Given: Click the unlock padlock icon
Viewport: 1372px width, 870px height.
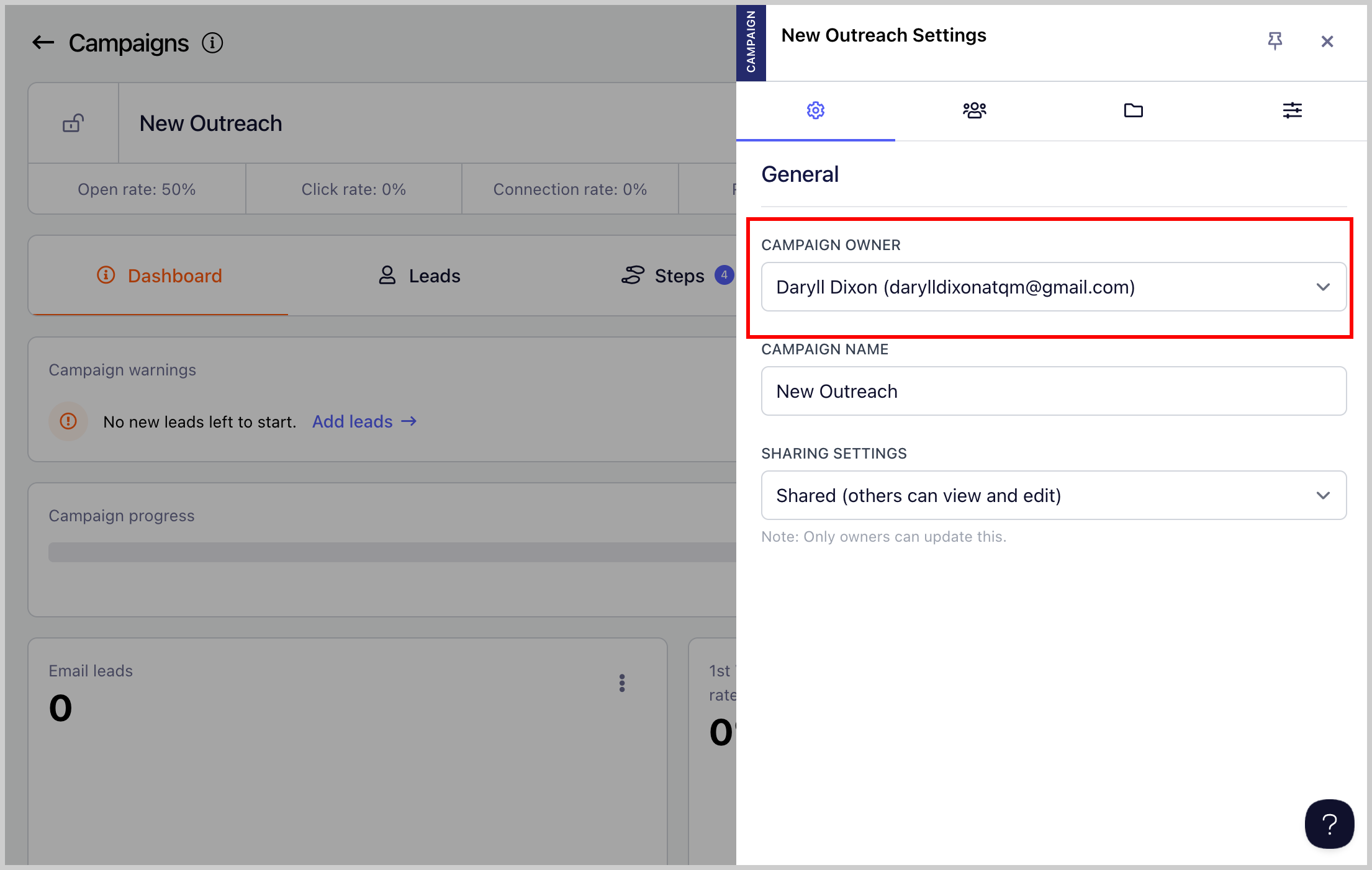Looking at the screenshot, I should point(73,123).
